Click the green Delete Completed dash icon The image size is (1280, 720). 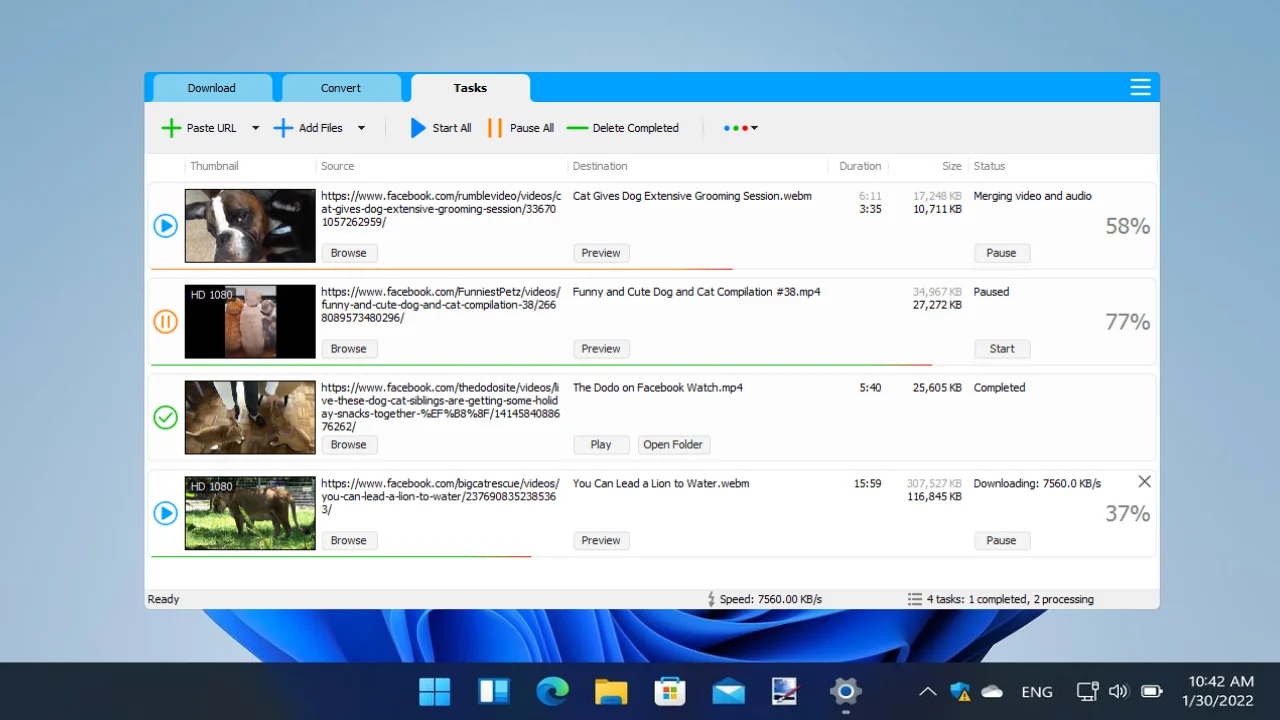click(577, 128)
